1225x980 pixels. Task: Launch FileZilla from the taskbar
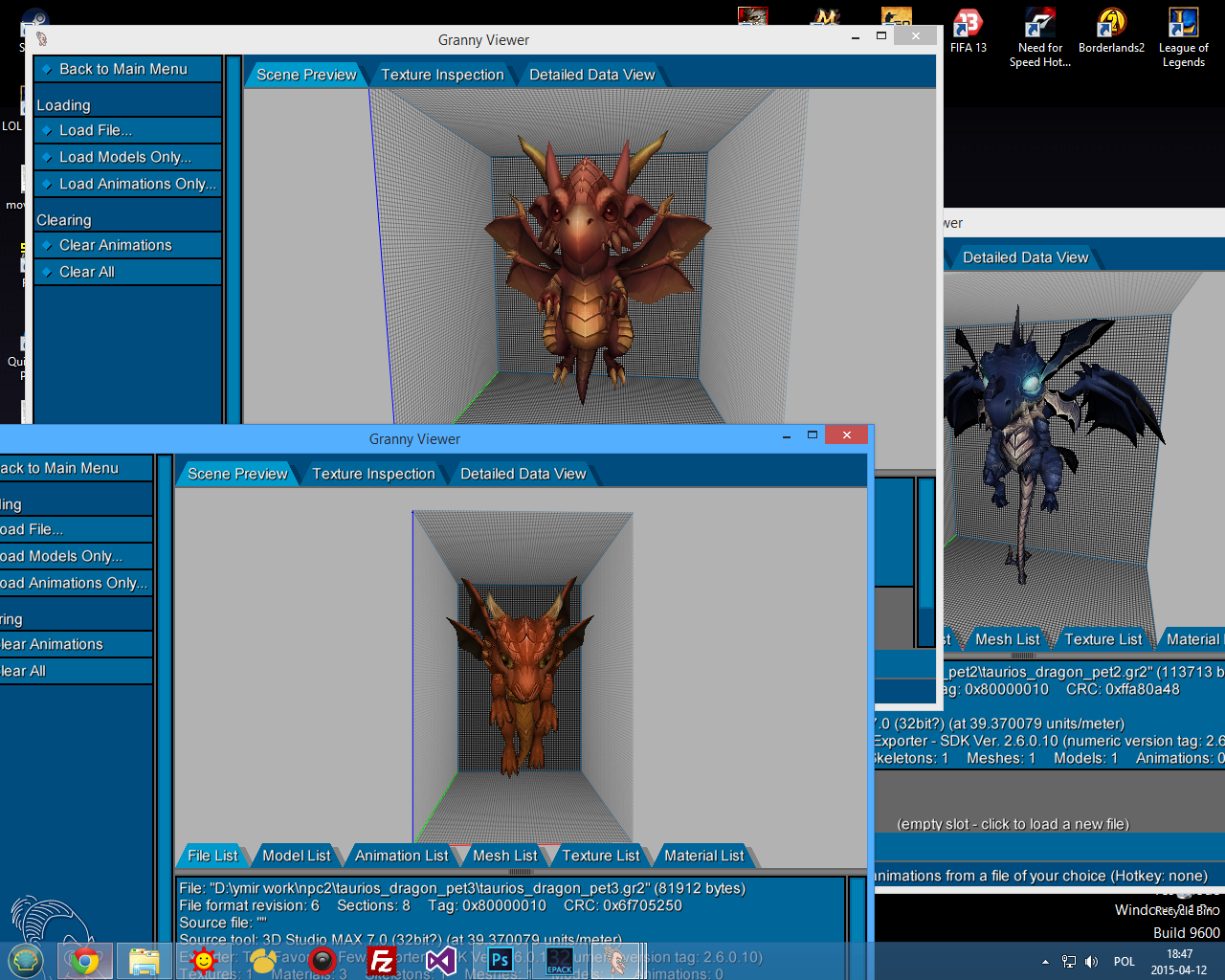pyautogui.click(x=382, y=961)
